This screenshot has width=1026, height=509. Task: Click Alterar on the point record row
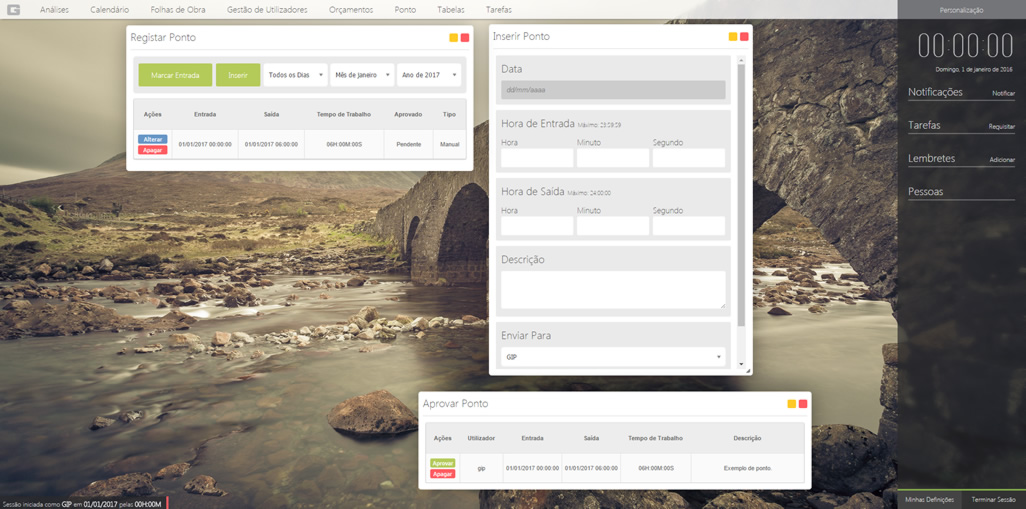(153, 140)
